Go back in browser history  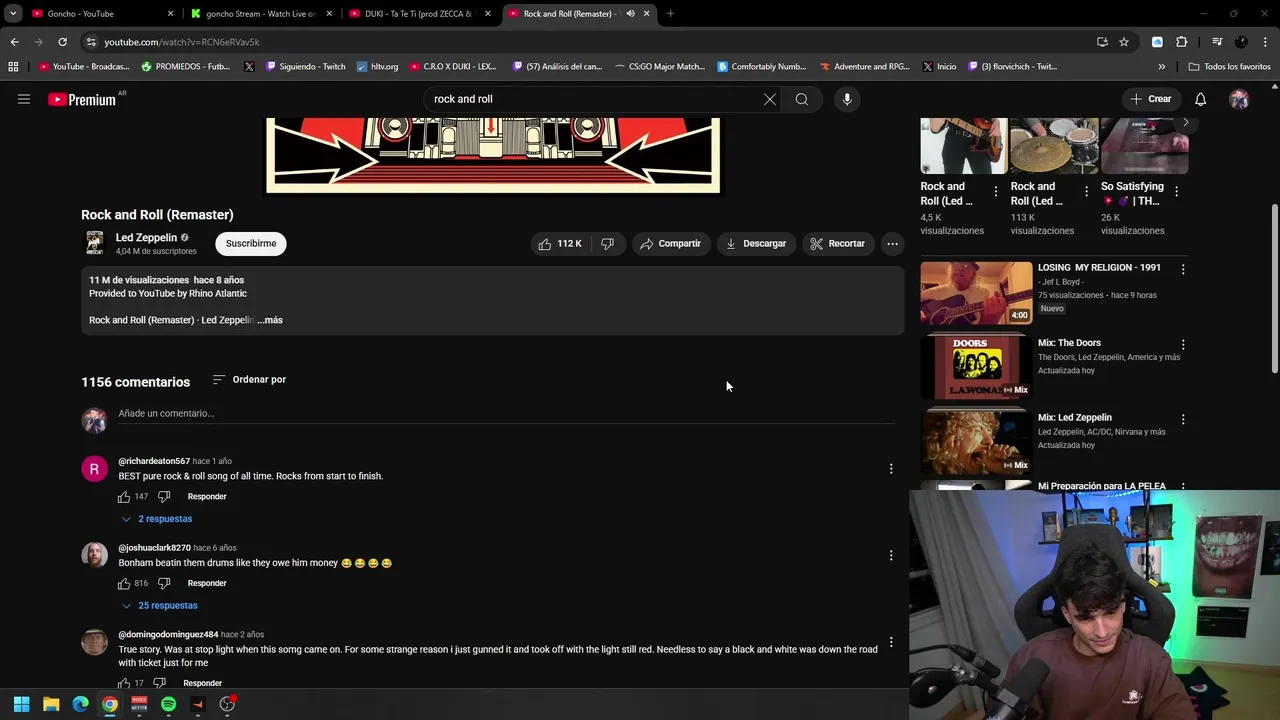(x=14, y=42)
